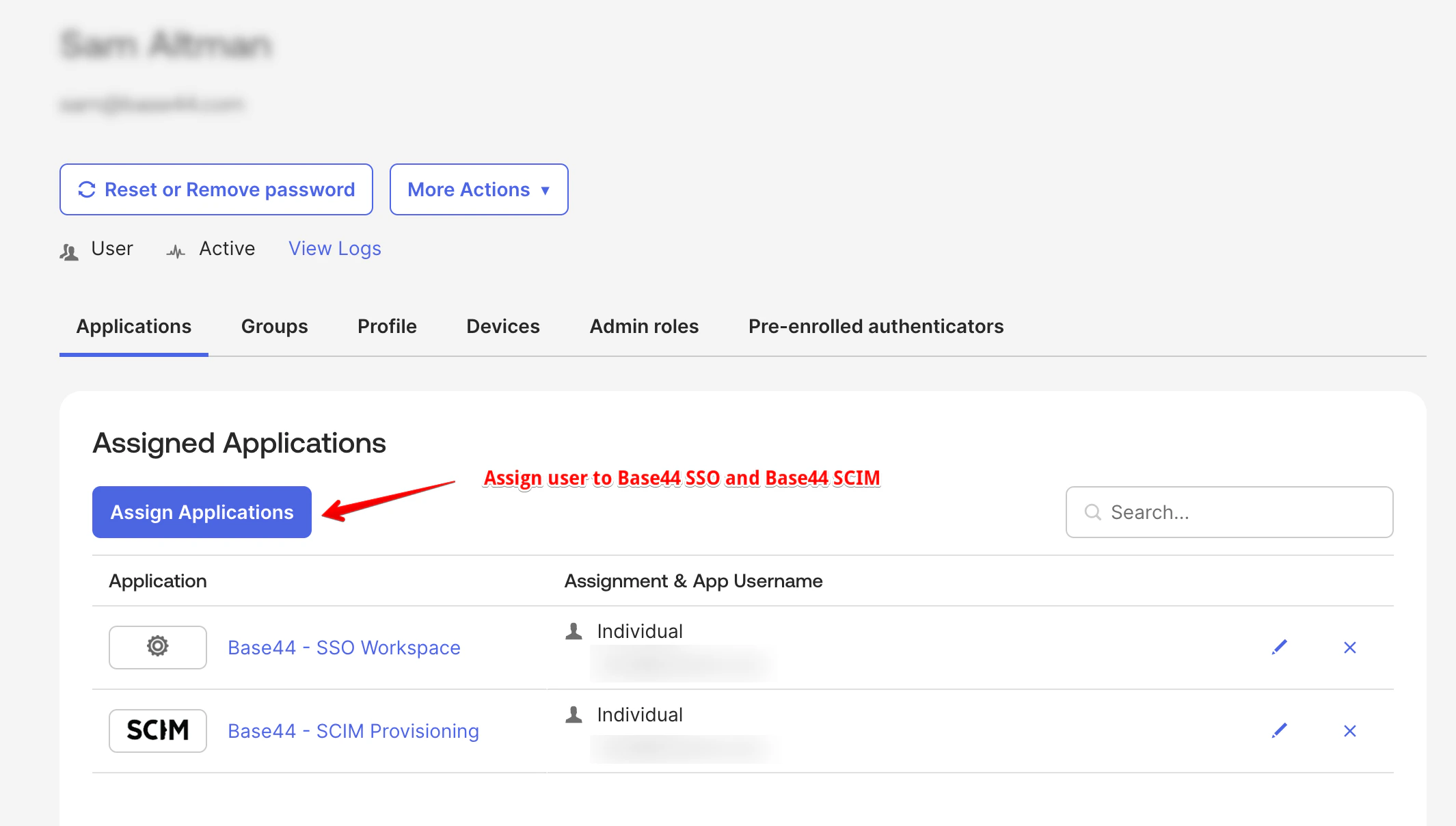Open the More Actions dropdown
This screenshot has width=1456, height=826.
(x=478, y=189)
